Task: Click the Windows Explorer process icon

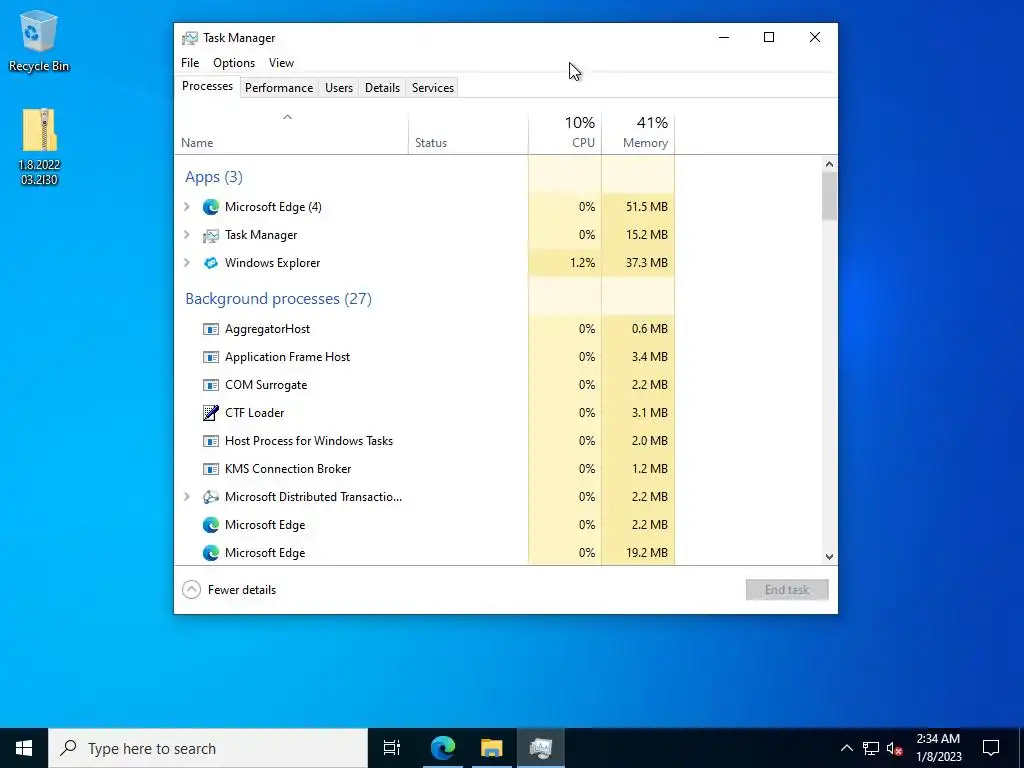Action: coord(210,263)
